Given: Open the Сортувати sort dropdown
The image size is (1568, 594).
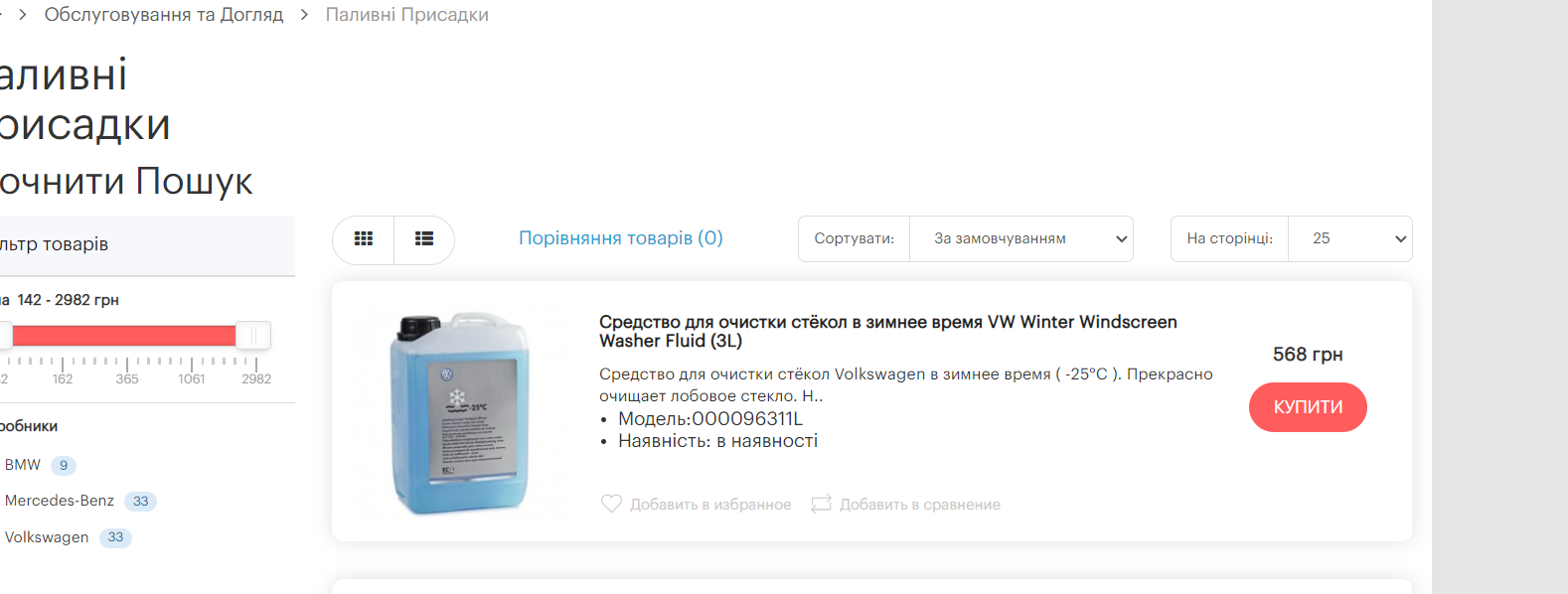Looking at the screenshot, I should coord(1021,239).
